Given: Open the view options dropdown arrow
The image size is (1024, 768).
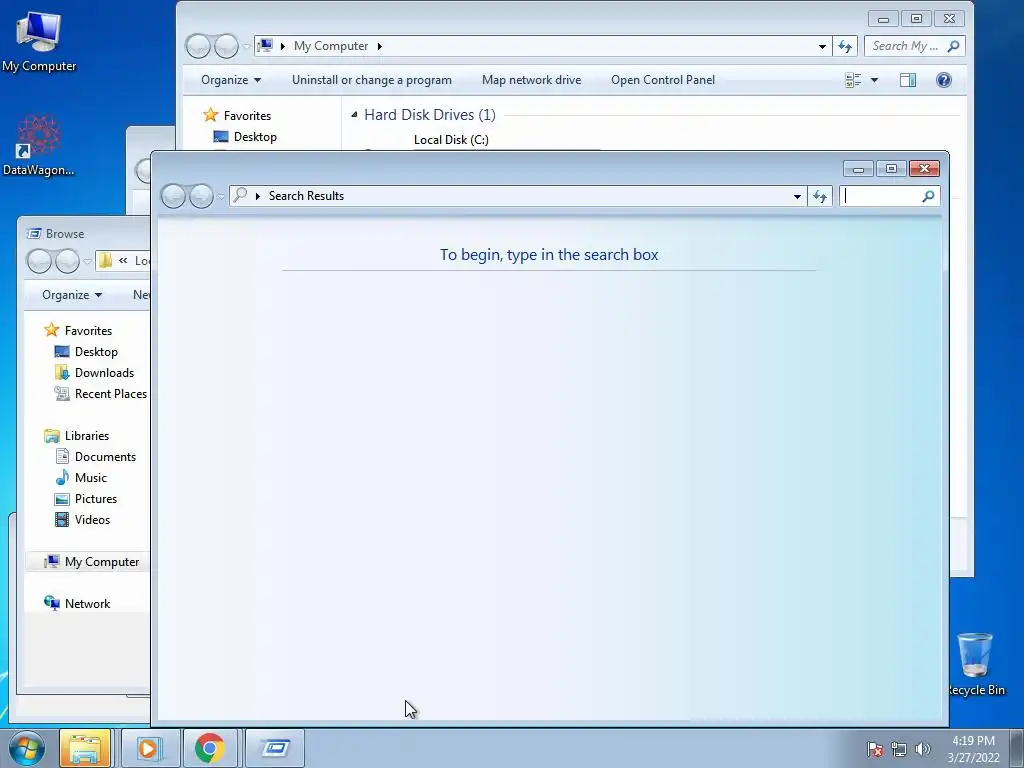Looking at the screenshot, I should [874, 80].
